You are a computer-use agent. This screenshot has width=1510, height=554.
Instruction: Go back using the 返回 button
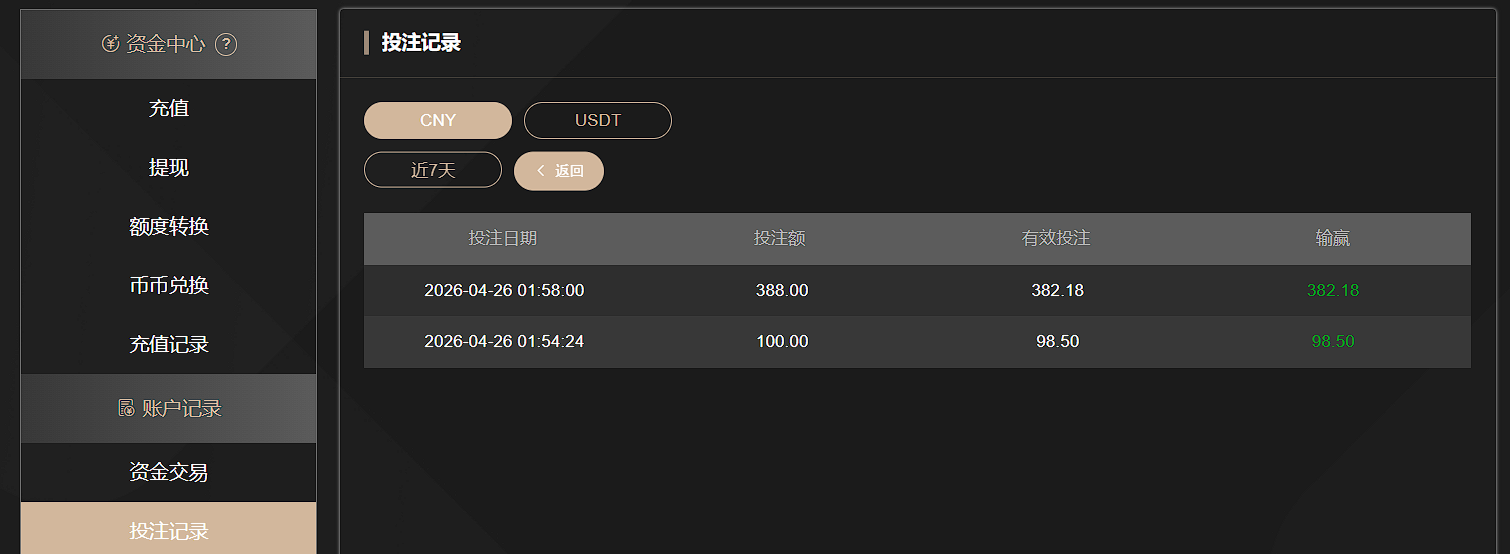(559, 171)
